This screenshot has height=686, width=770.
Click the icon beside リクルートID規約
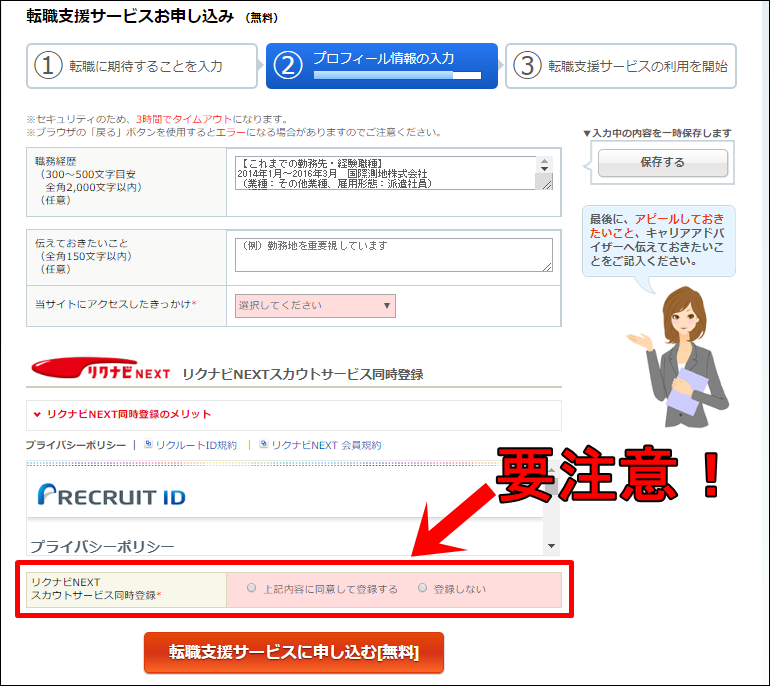pos(148,445)
